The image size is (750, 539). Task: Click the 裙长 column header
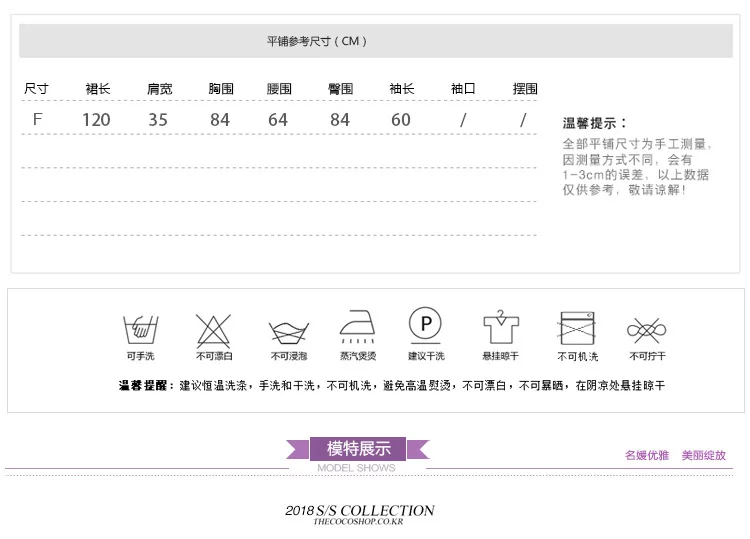pyautogui.click(x=98, y=88)
